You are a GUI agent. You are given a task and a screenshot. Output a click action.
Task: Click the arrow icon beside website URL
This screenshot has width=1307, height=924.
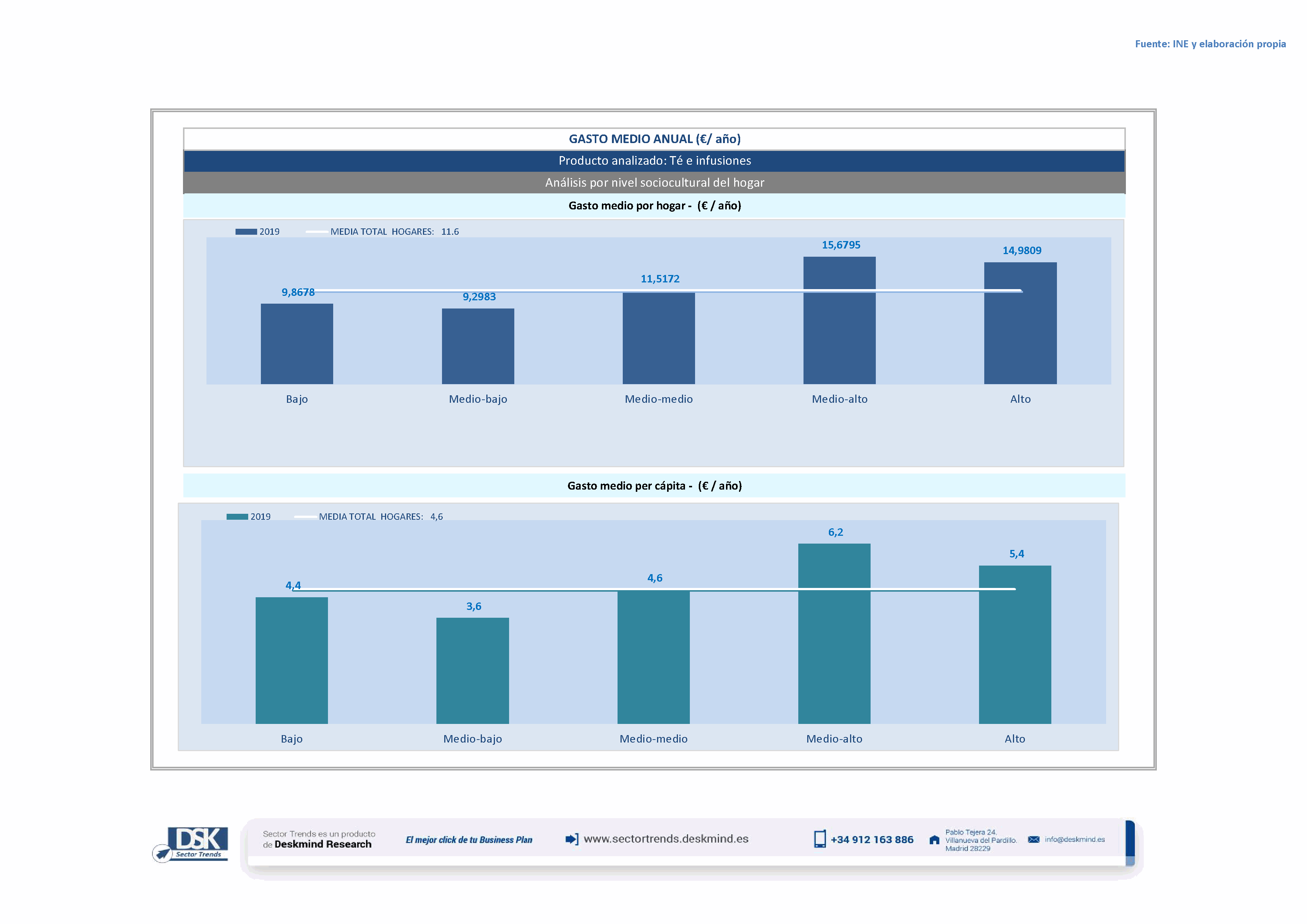tap(572, 839)
